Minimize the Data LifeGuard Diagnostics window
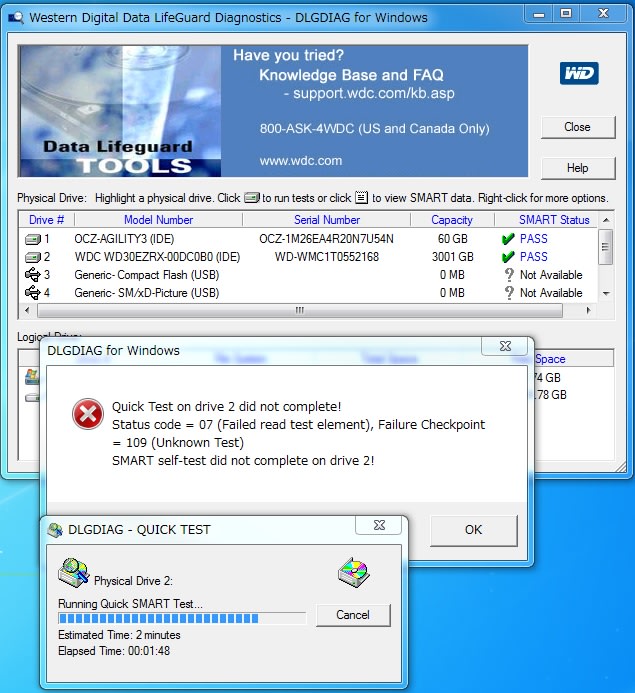 pyautogui.click(x=539, y=14)
